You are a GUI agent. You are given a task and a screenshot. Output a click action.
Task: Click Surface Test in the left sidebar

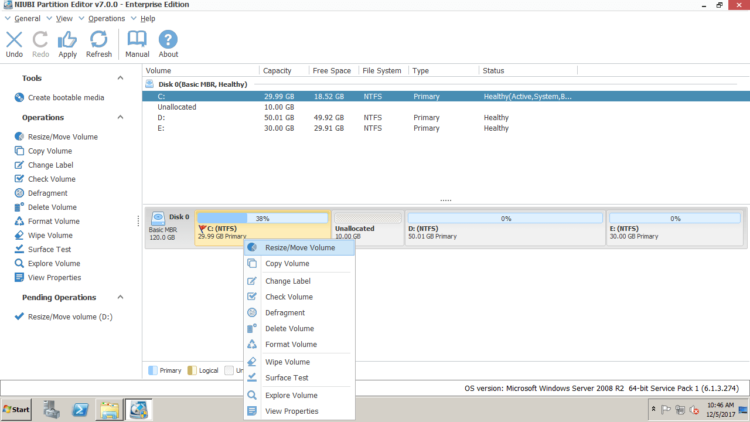[48, 249]
